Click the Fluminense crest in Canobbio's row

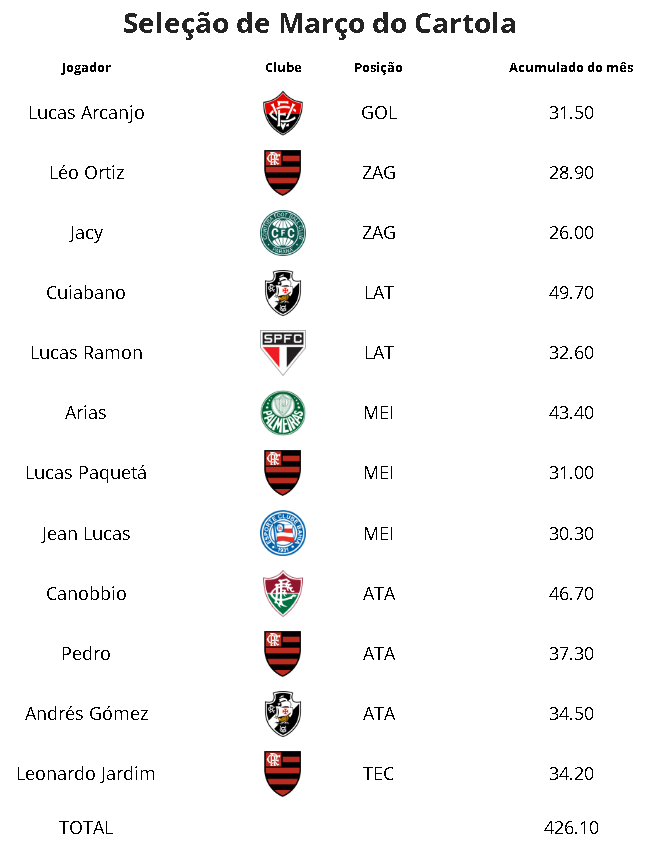coord(283,594)
